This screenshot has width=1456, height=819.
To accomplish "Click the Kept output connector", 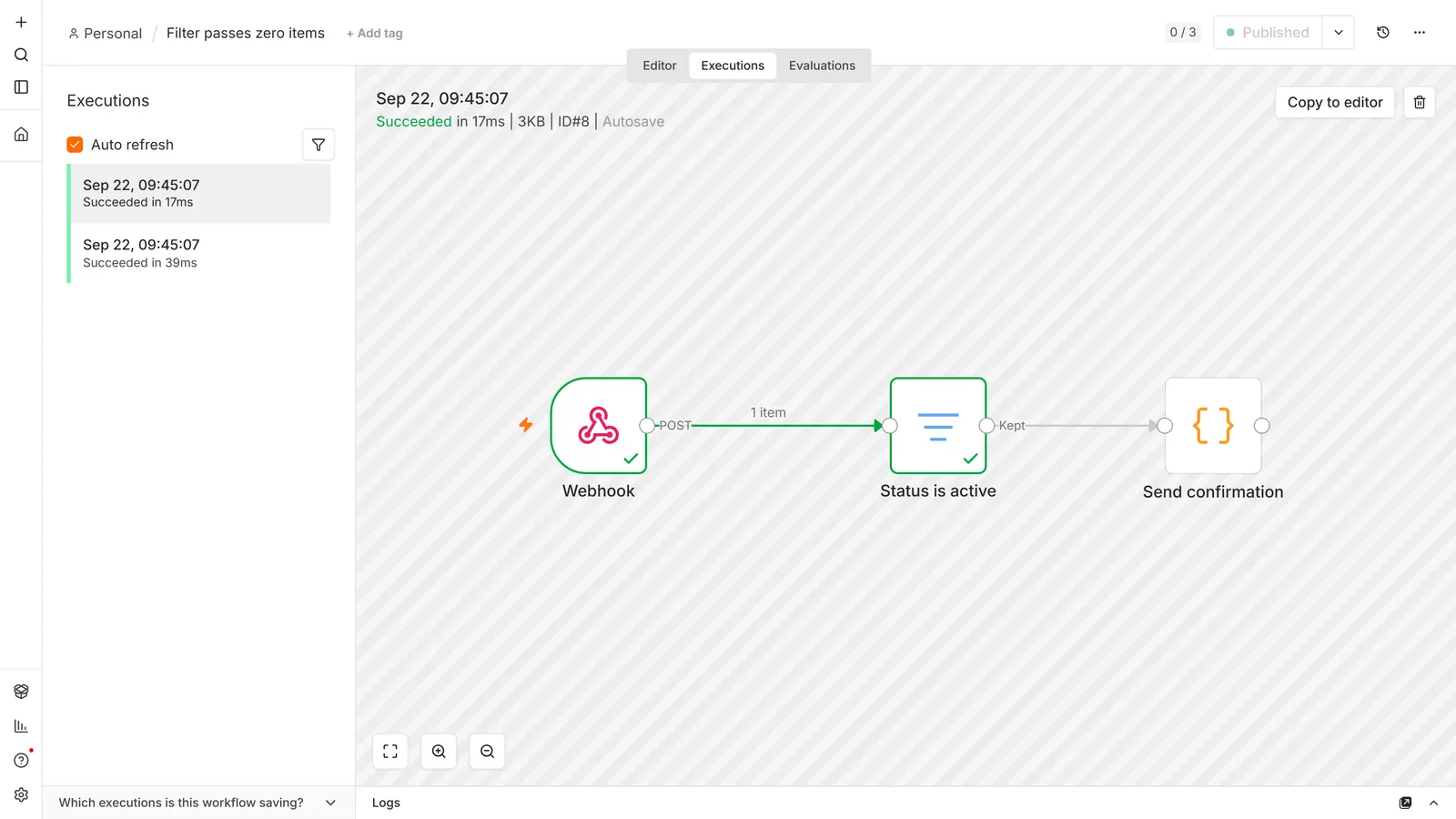I will (x=986, y=426).
